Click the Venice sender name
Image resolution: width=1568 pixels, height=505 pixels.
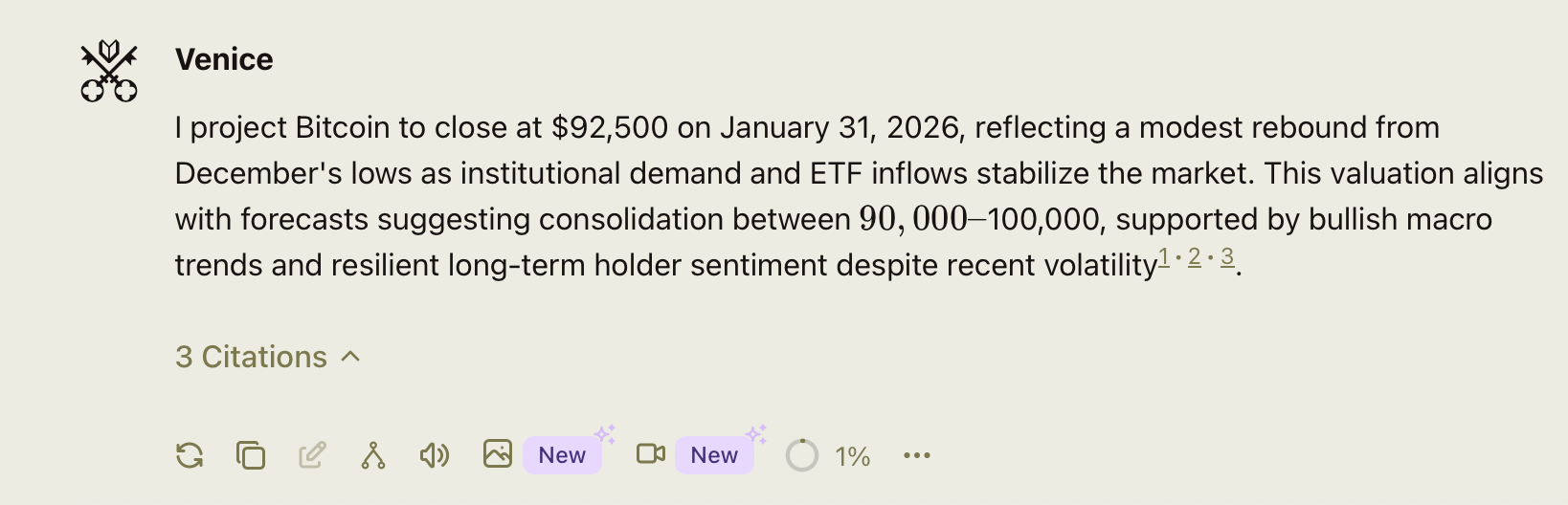pyautogui.click(x=224, y=59)
